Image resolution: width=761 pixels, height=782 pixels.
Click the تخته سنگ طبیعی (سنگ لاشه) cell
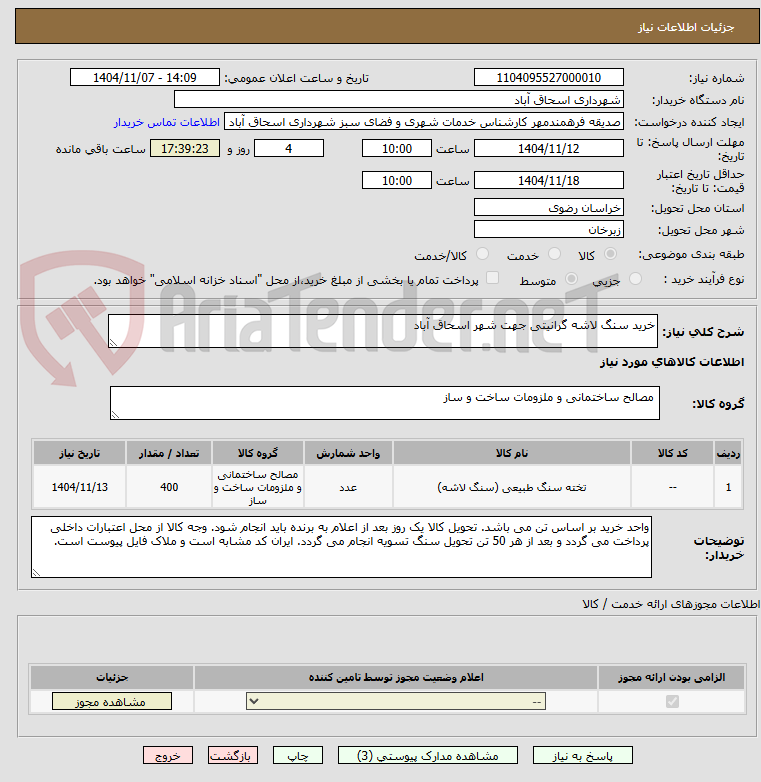pyautogui.click(x=512, y=487)
